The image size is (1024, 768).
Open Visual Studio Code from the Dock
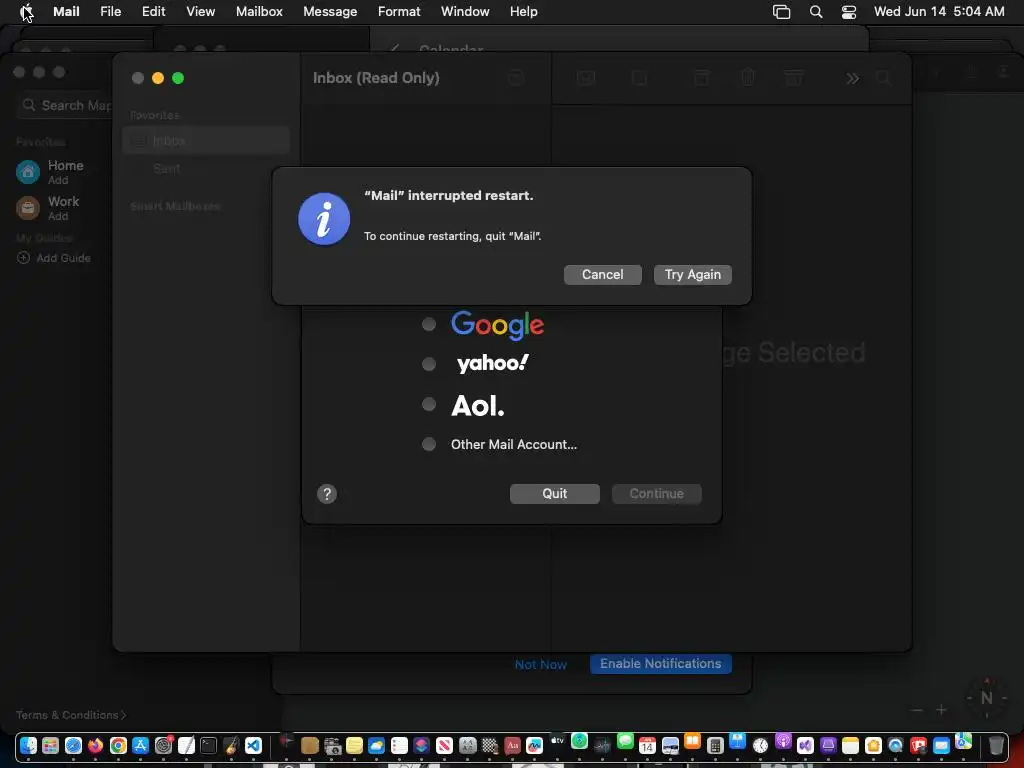253,745
